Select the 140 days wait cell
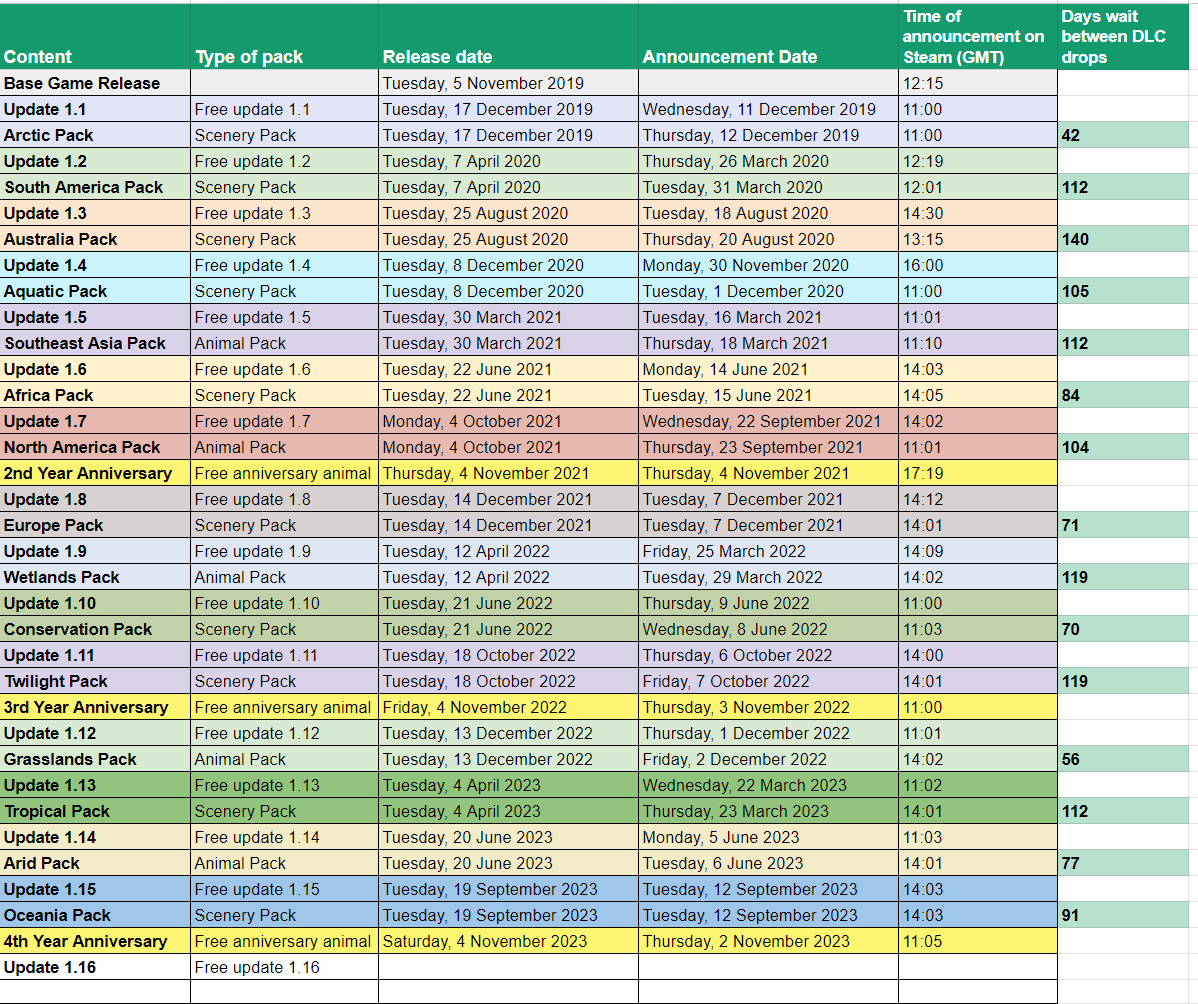The width and height of the screenshot is (1198, 1004). 1123,239
